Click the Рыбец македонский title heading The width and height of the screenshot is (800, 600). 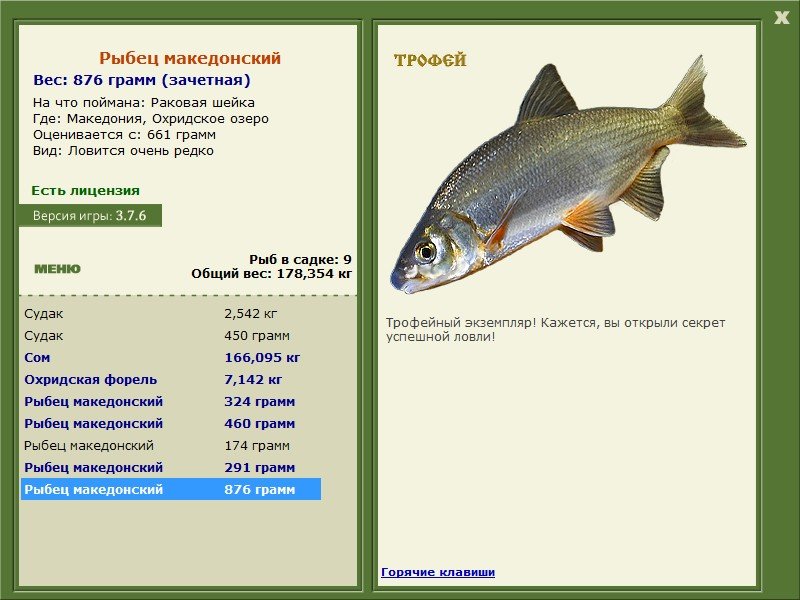tap(190, 58)
